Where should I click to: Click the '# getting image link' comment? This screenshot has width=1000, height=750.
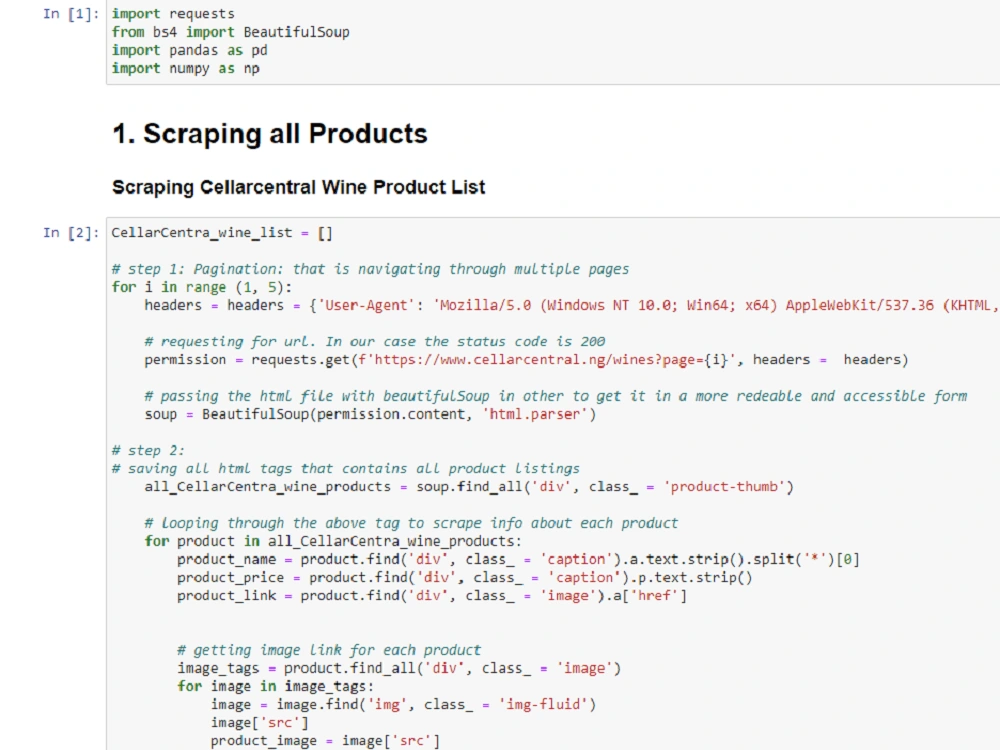329,650
